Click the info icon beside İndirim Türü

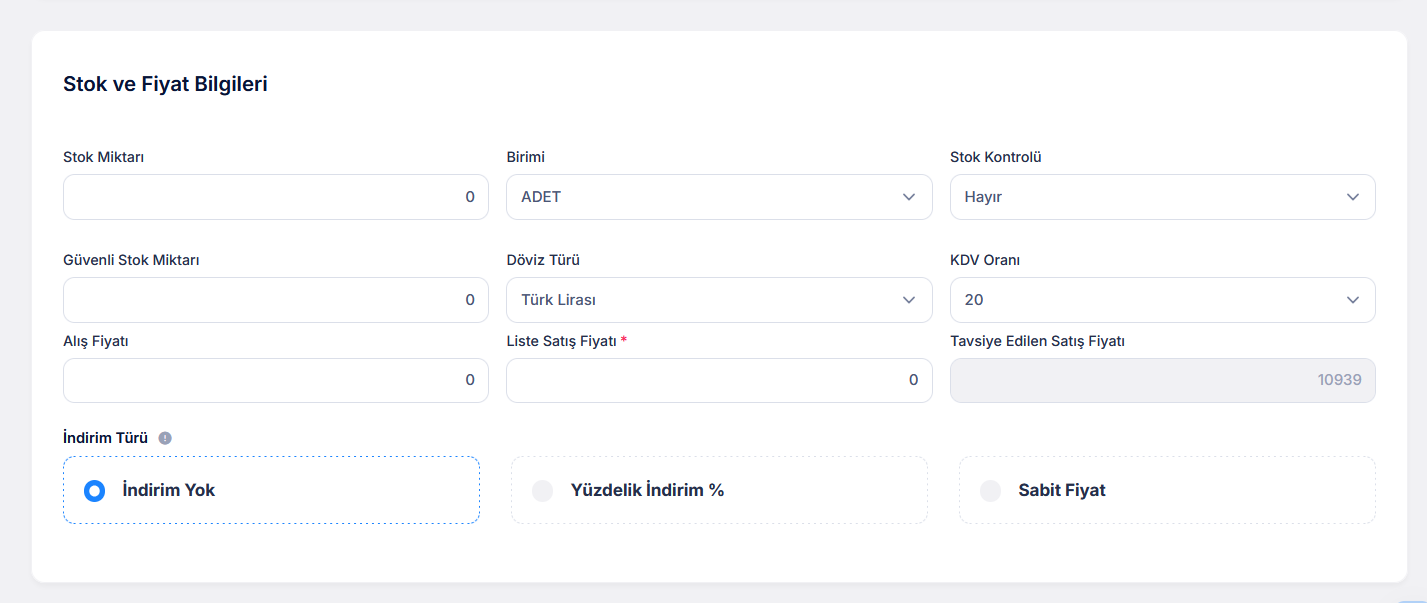pos(165,438)
